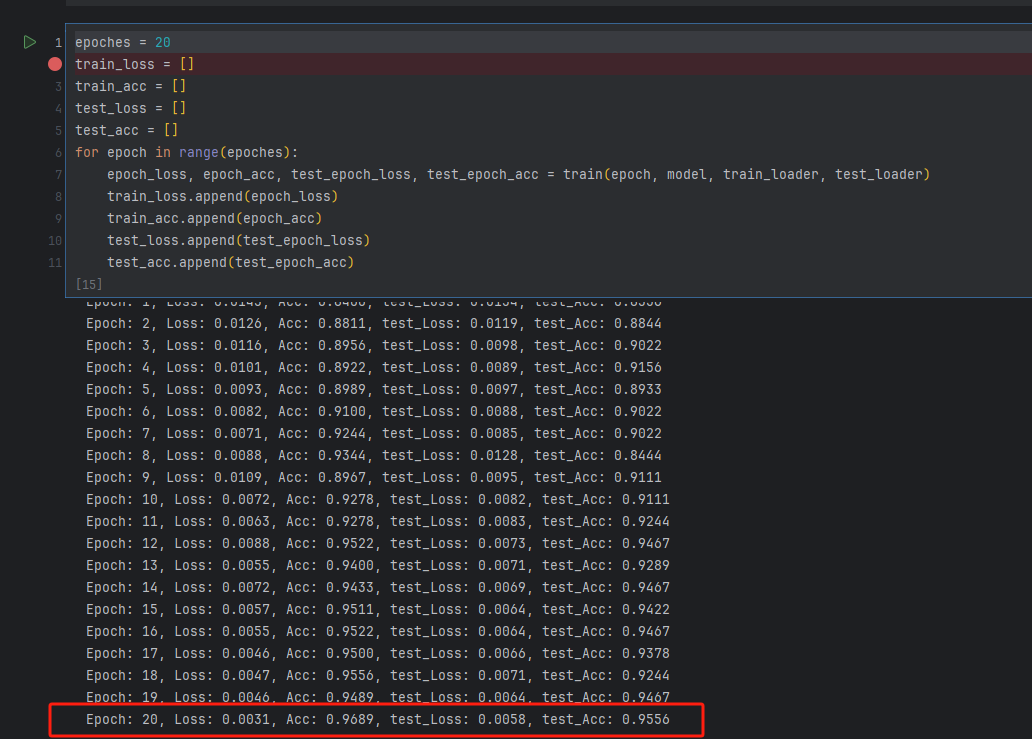Click the number 20 in epoches assignment
The image size is (1032, 739).
point(163,43)
